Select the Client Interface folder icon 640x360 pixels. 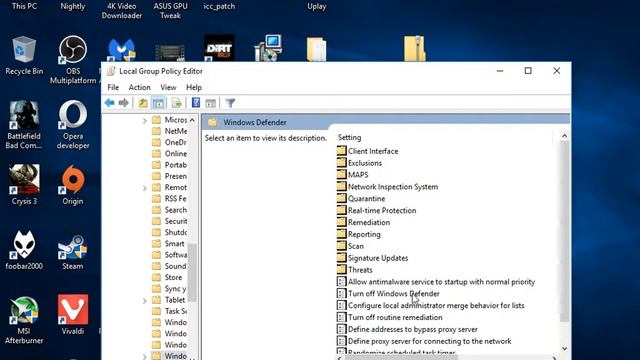(x=342, y=151)
